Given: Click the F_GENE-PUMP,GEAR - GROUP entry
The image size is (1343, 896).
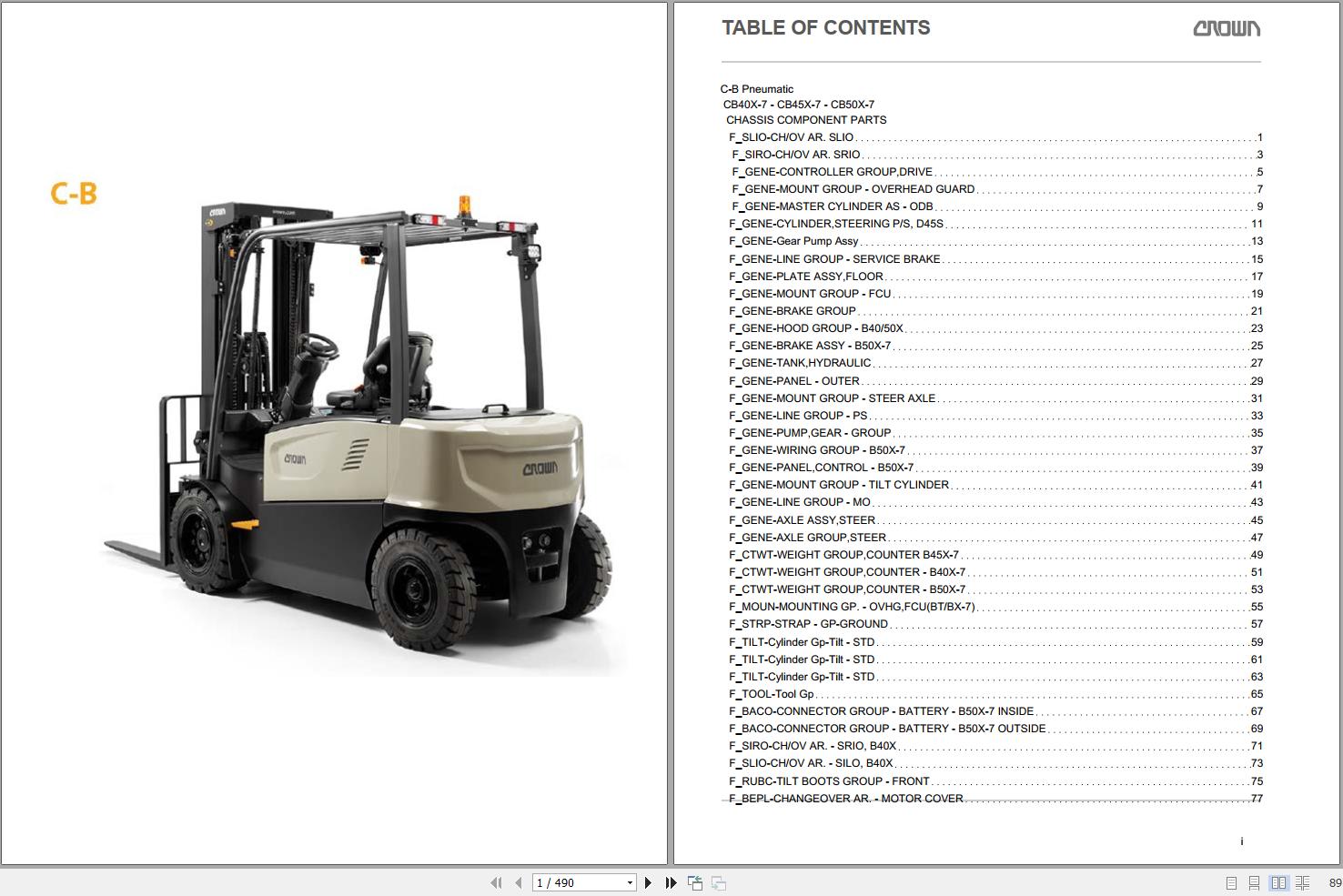Looking at the screenshot, I should coord(995,433).
